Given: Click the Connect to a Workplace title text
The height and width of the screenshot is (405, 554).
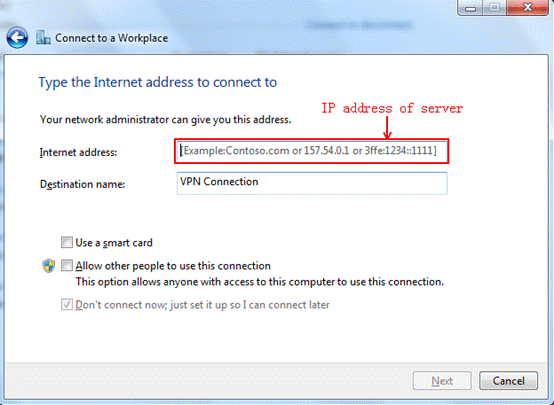Looking at the screenshot, I should (111, 38).
